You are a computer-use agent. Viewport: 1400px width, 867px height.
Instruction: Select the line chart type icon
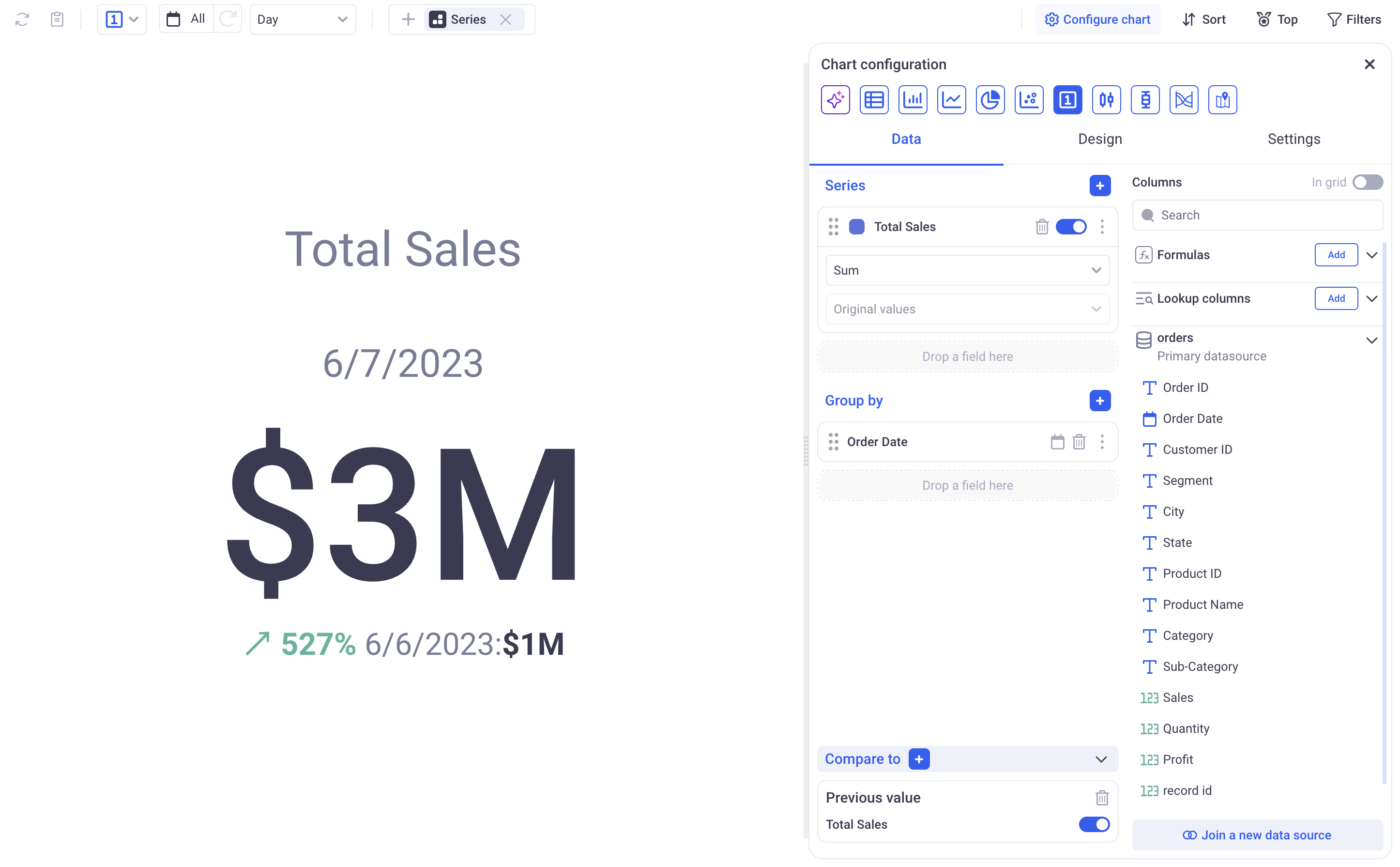[x=951, y=100]
